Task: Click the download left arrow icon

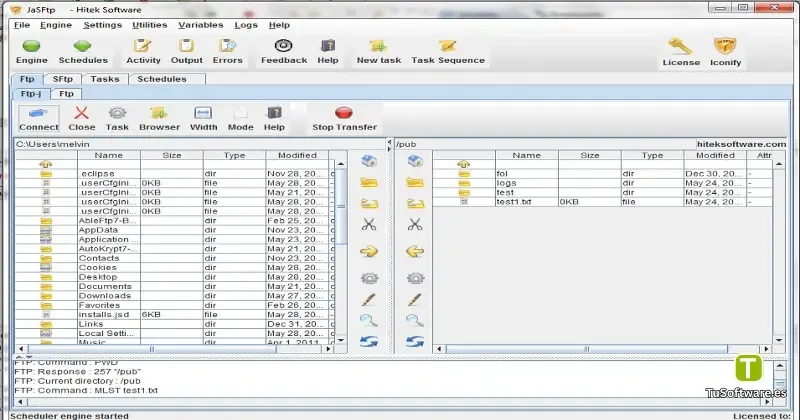Action: (415, 251)
